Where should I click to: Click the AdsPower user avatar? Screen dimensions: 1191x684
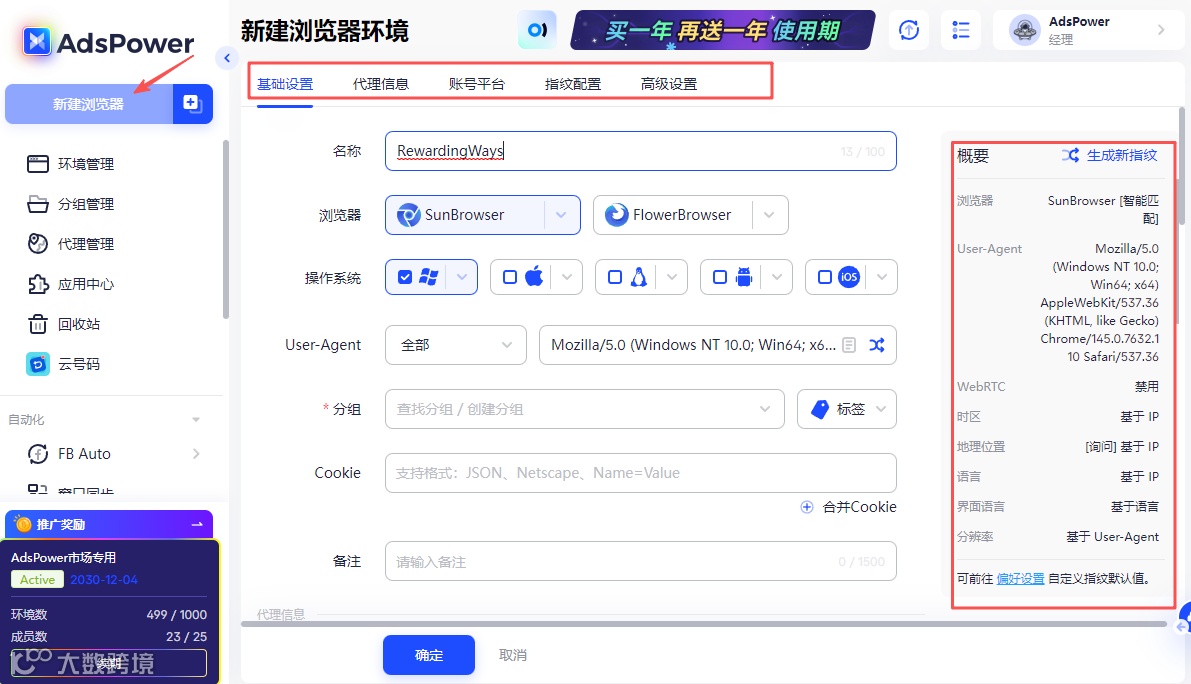coord(1025,30)
